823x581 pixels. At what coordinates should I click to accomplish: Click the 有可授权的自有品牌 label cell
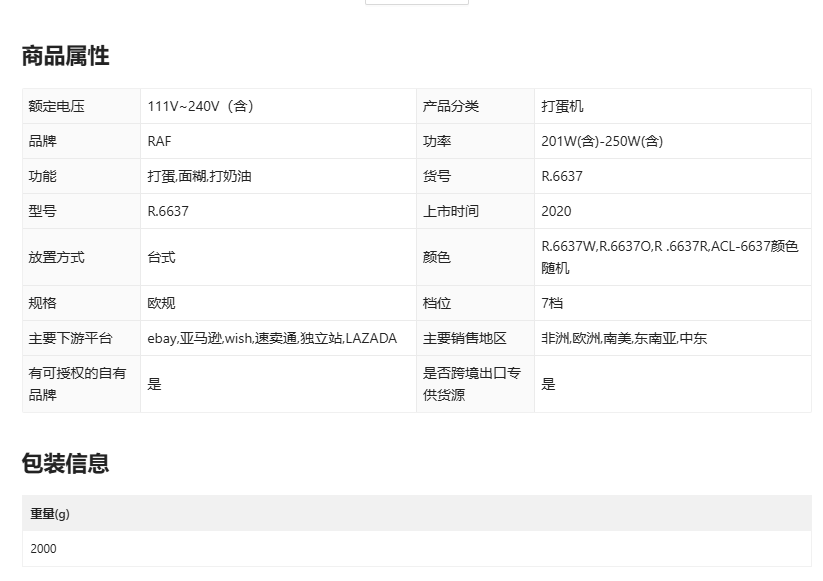78,384
